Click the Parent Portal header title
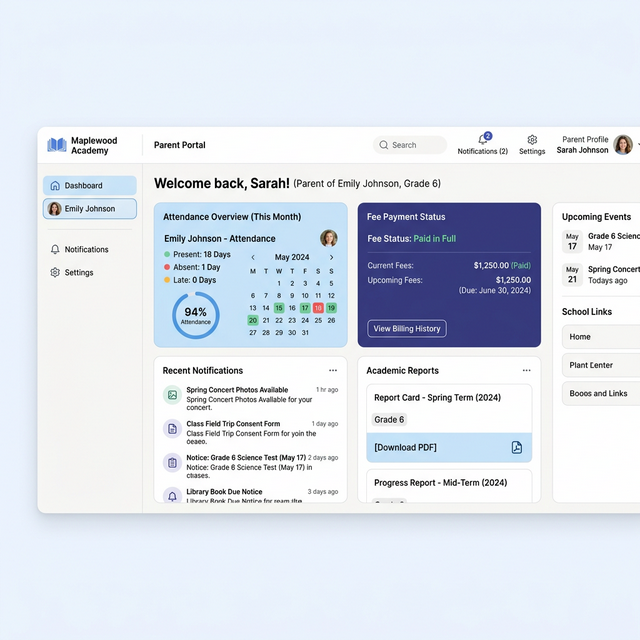The image size is (640, 640). [x=180, y=145]
